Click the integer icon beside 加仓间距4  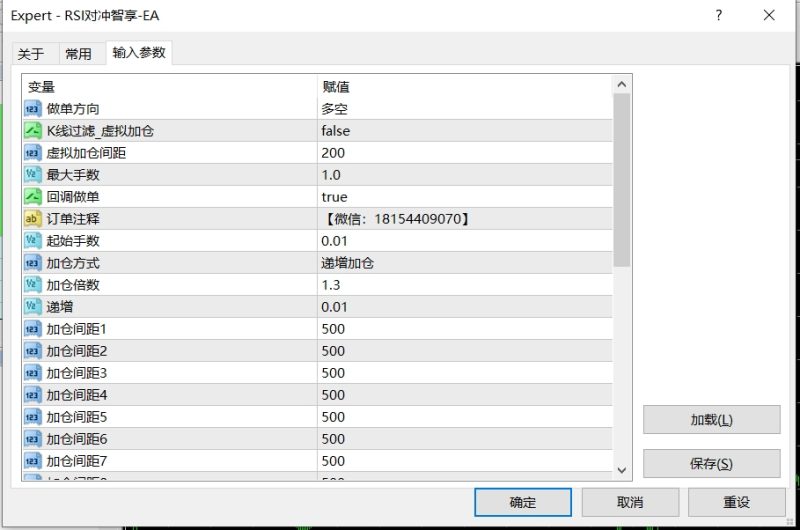coord(32,395)
